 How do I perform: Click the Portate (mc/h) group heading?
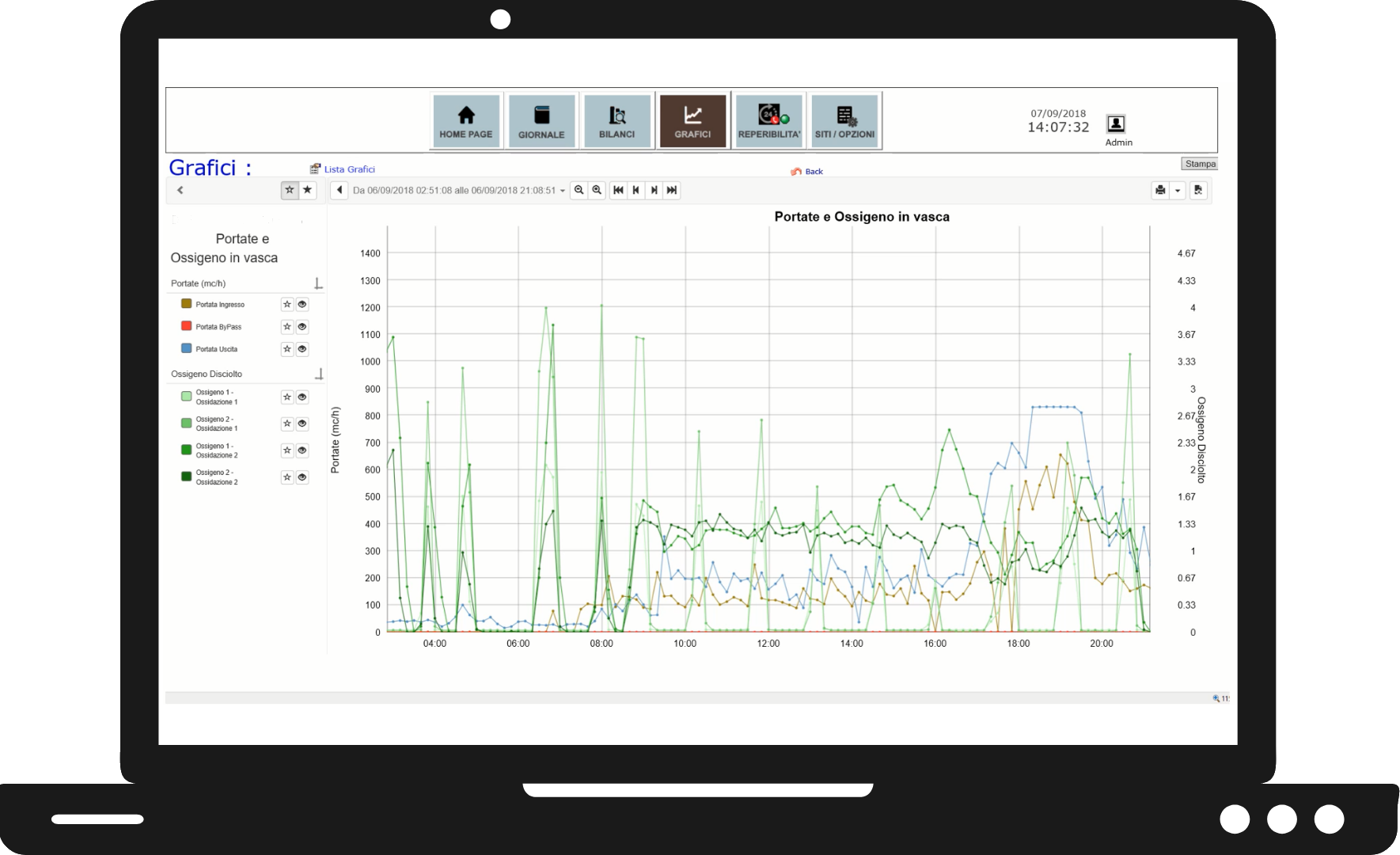(x=199, y=283)
